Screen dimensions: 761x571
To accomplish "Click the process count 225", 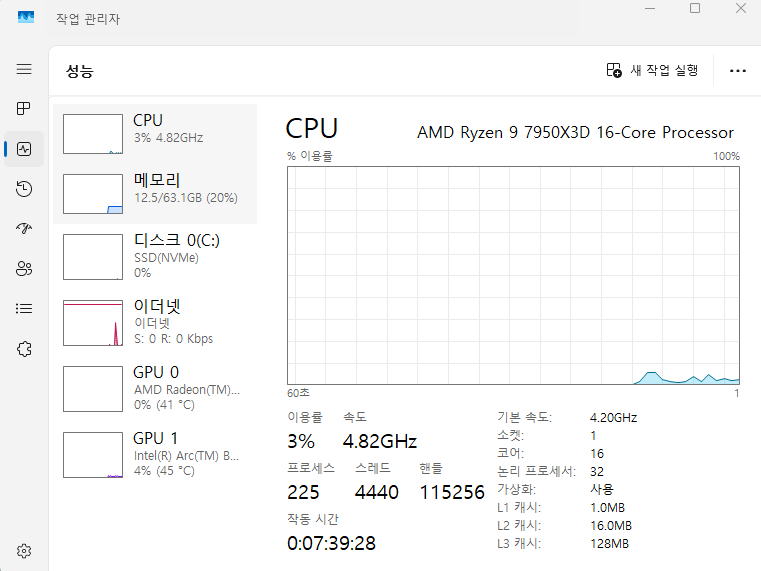I will [303, 492].
